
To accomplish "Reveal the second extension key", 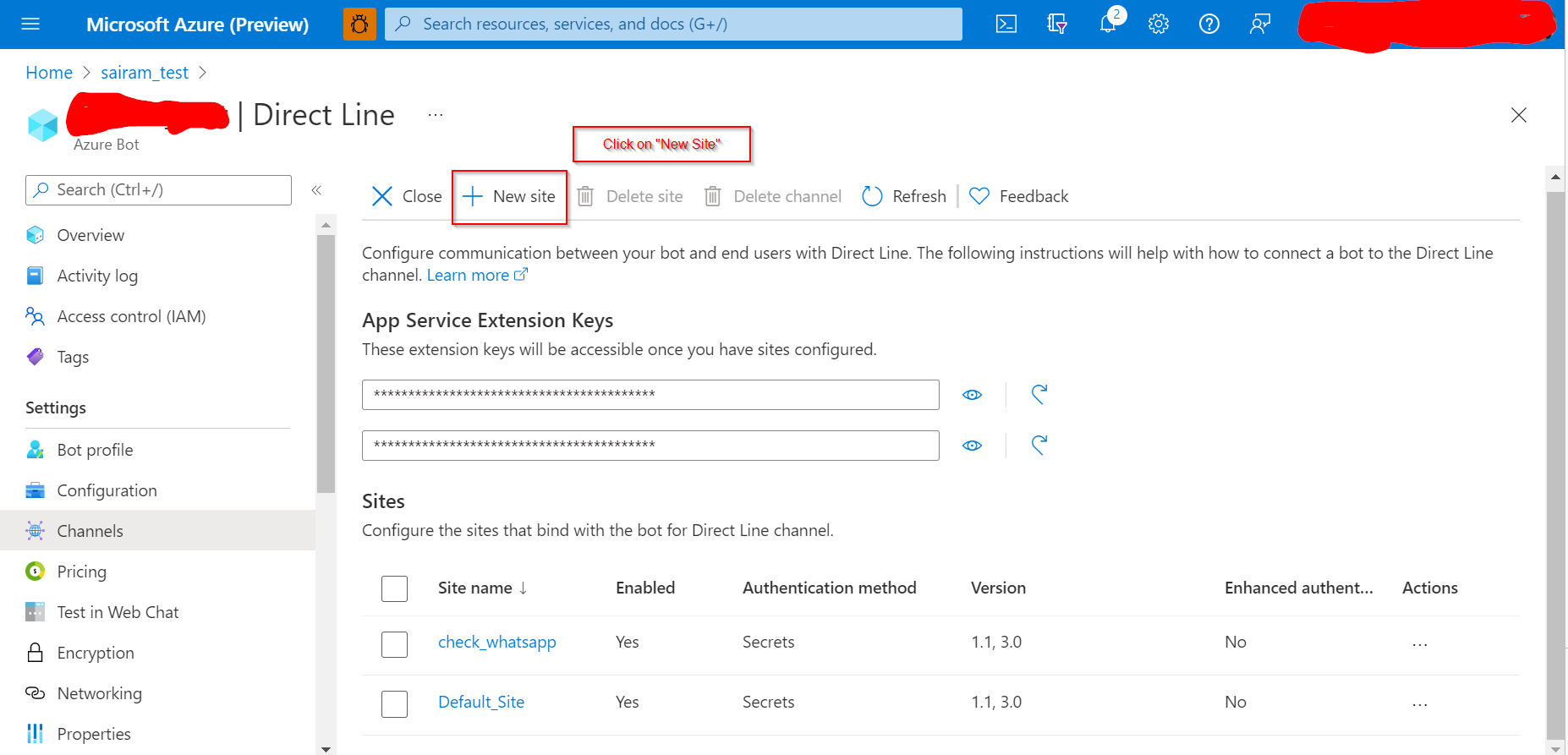I will click(973, 446).
